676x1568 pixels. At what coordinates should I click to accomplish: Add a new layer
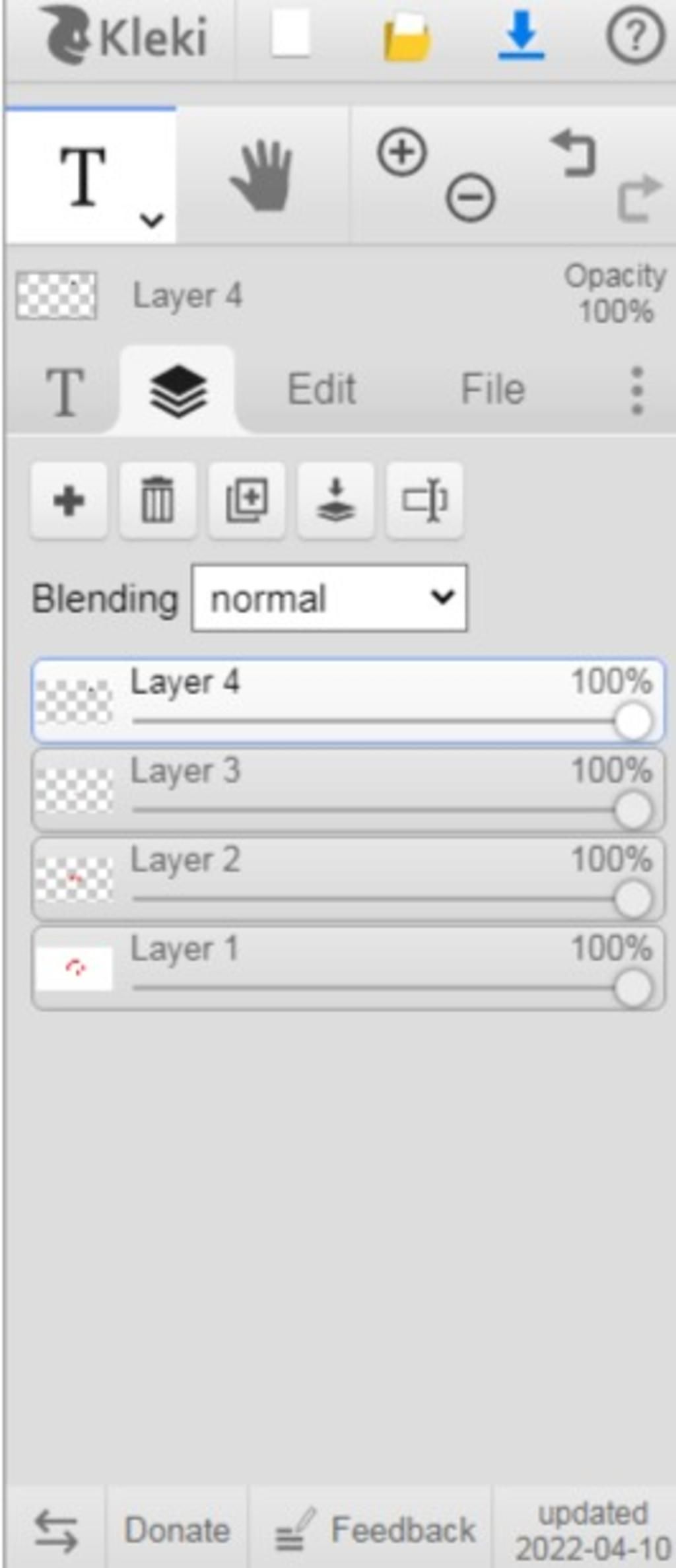[x=69, y=500]
